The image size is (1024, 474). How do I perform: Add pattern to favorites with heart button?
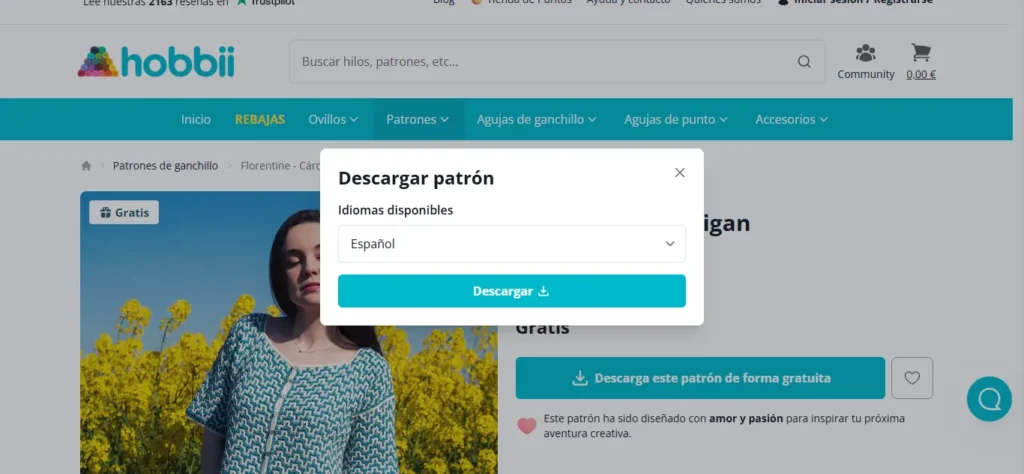click(x=912, y=378)
